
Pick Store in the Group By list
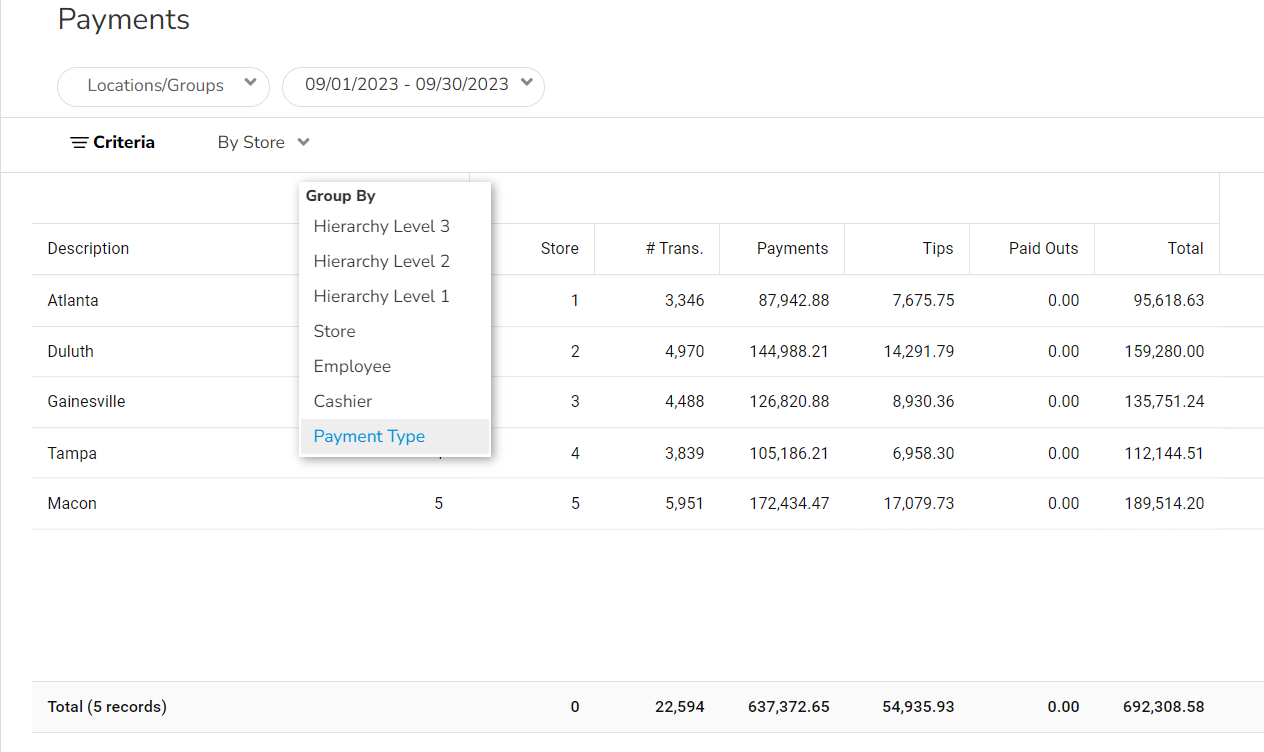[x=334, y=331]
